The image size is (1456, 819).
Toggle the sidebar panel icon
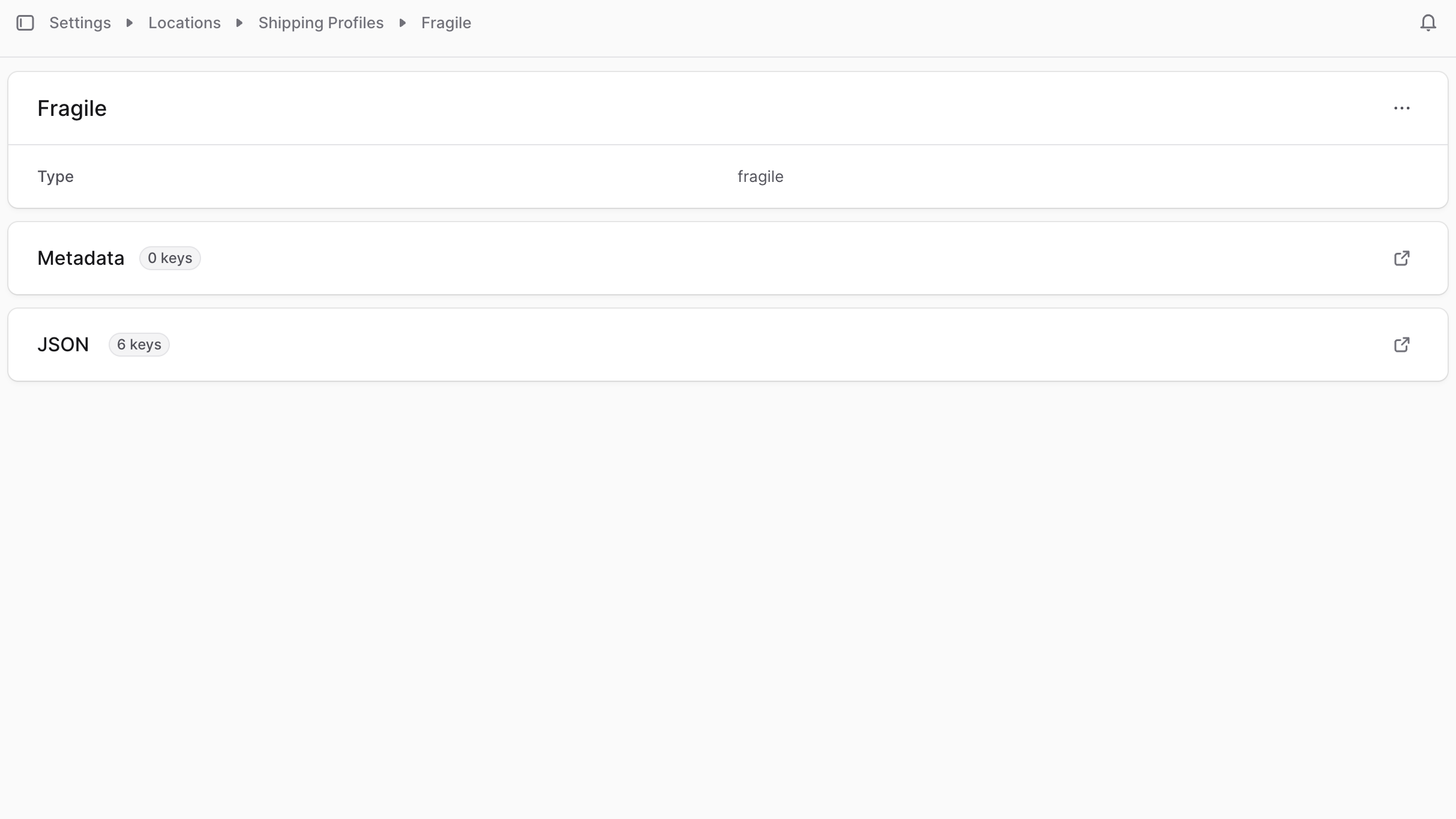(x=25, y=23)
